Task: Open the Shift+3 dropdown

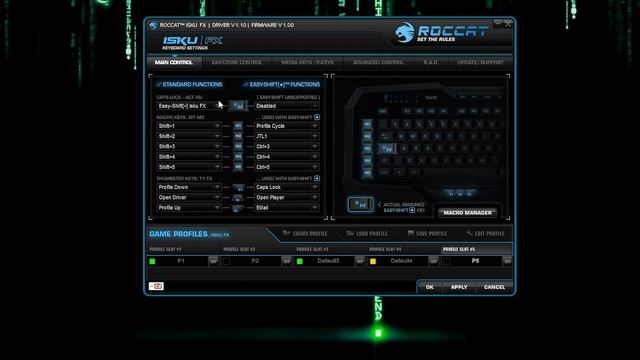Action: click(189, 147)
